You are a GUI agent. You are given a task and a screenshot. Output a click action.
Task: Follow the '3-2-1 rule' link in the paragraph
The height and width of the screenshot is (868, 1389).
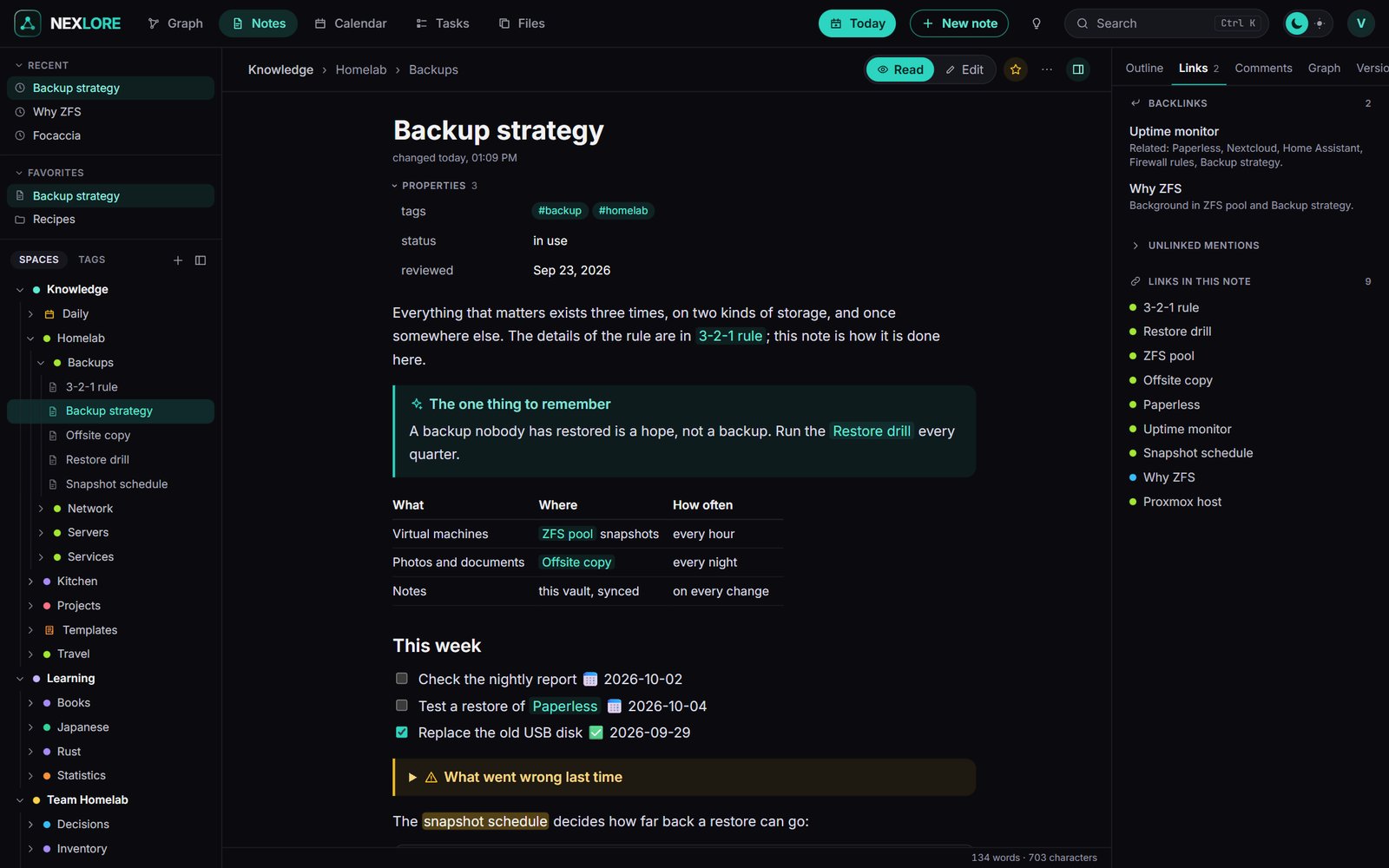(730, 336)
